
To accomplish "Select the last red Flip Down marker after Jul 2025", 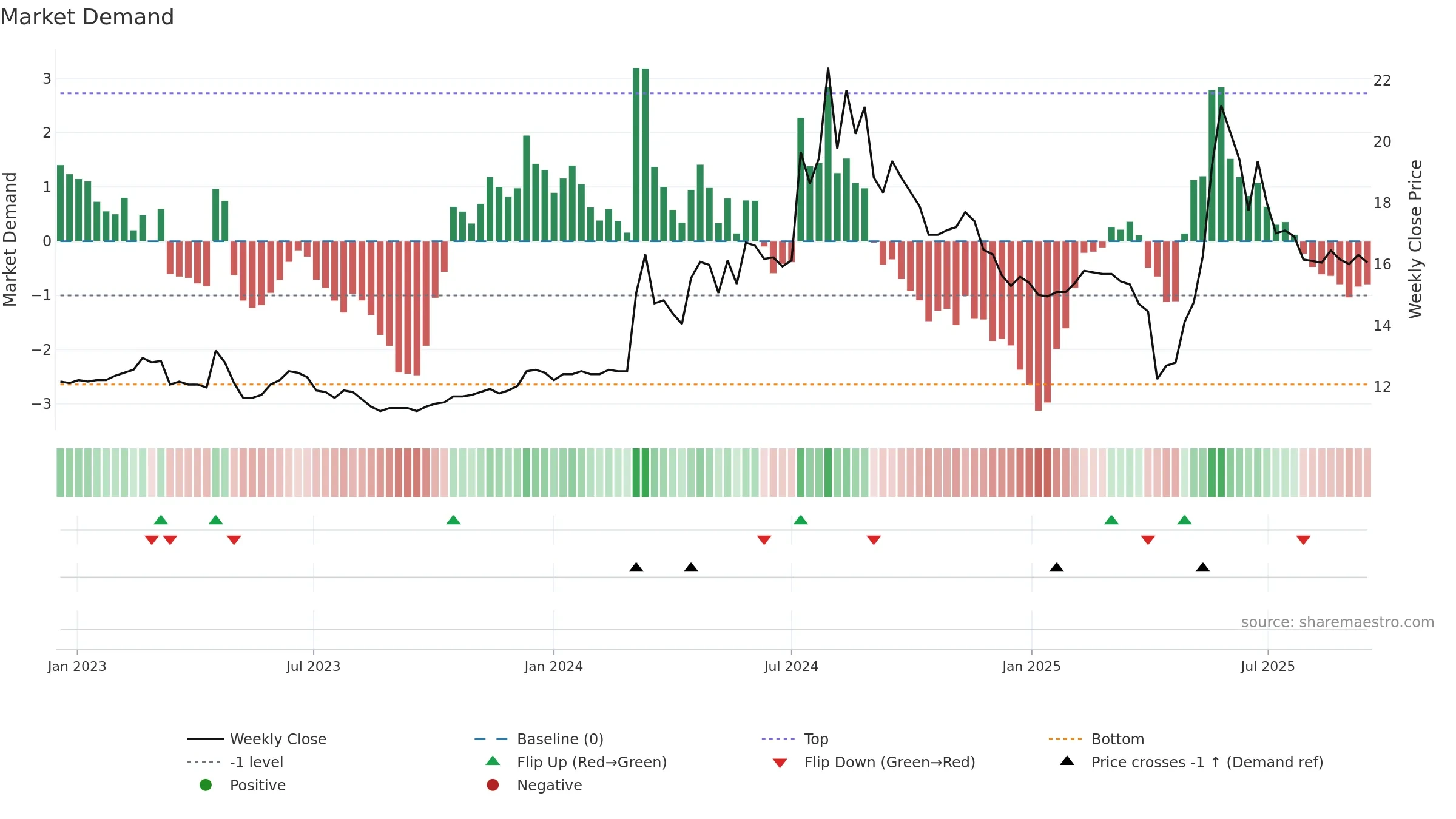I will tap(1303, 540).
